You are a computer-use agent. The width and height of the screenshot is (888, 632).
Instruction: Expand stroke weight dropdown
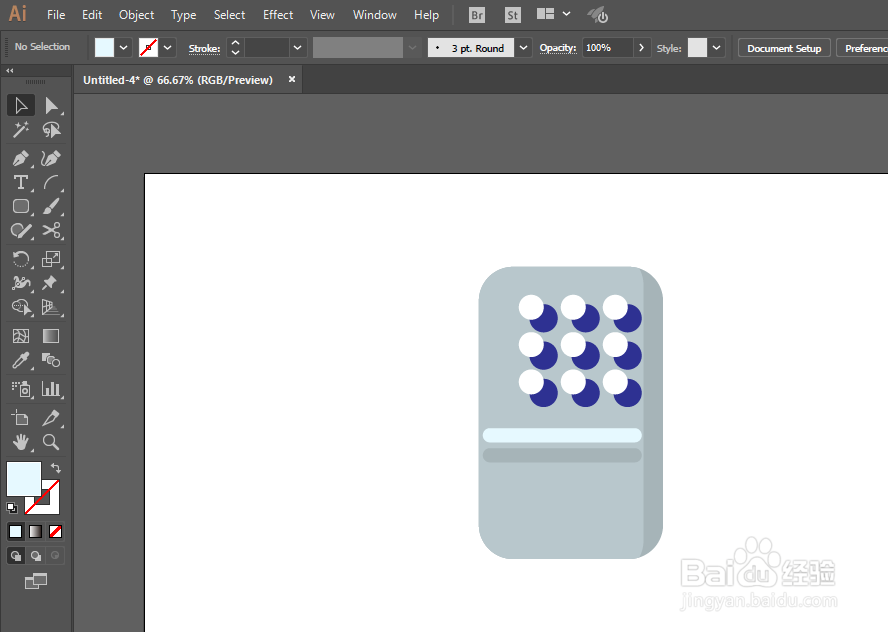point(297,48)
